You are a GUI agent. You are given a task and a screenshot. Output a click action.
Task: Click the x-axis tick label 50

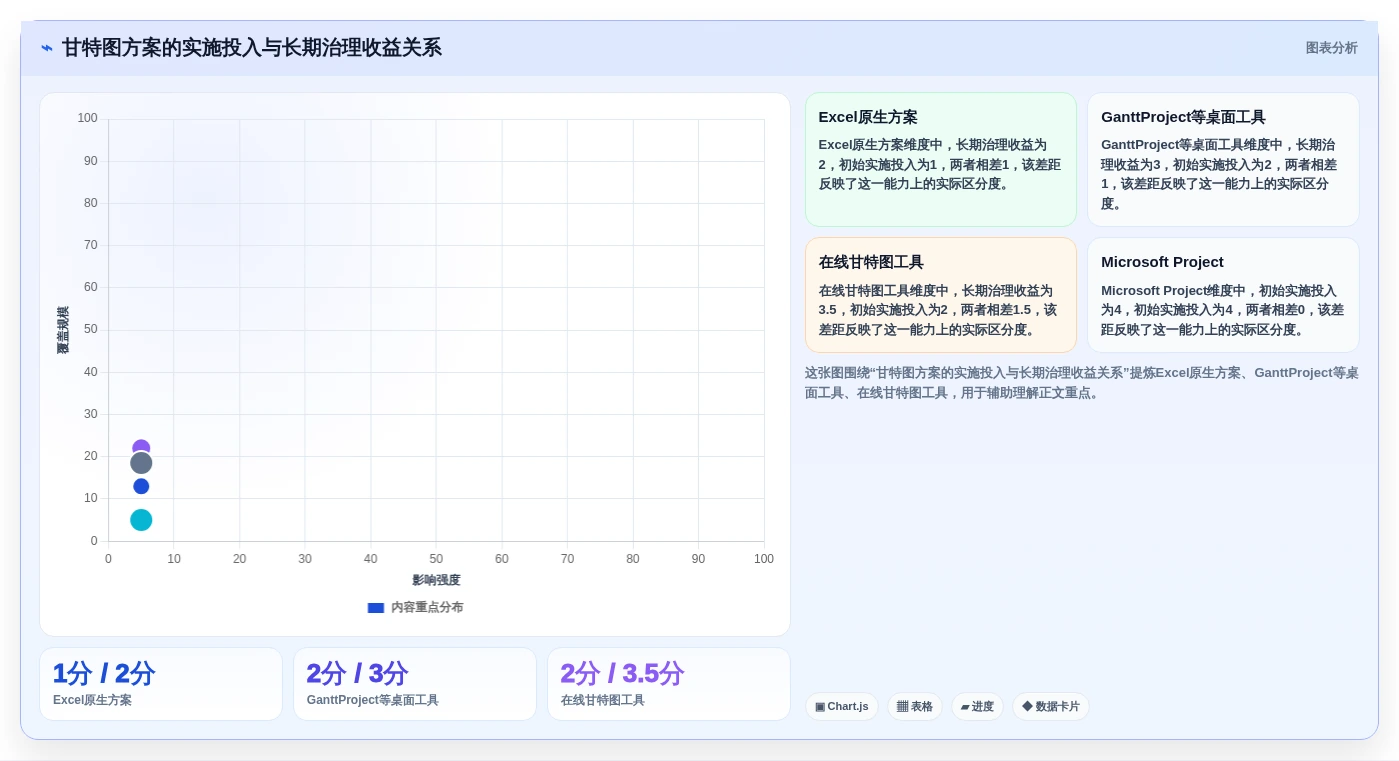point(436,559)
